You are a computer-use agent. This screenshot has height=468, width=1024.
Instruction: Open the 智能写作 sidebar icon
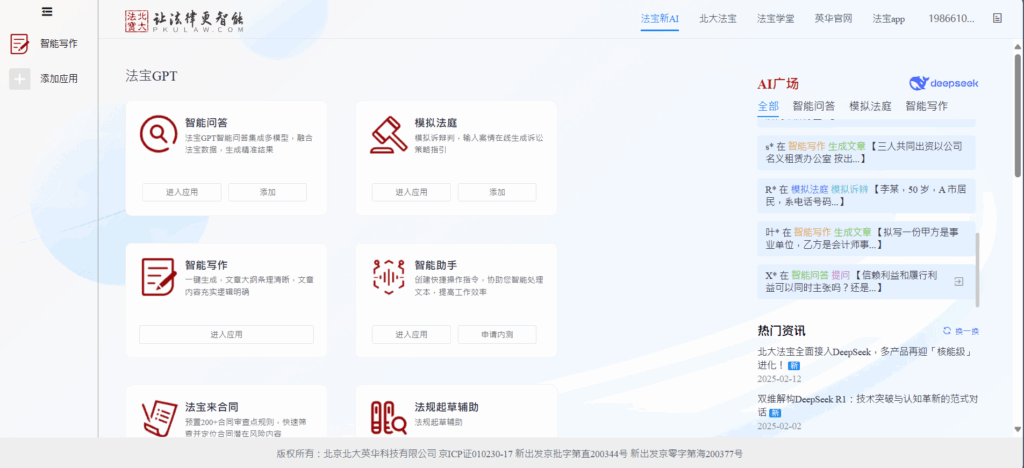coord(20,44)
